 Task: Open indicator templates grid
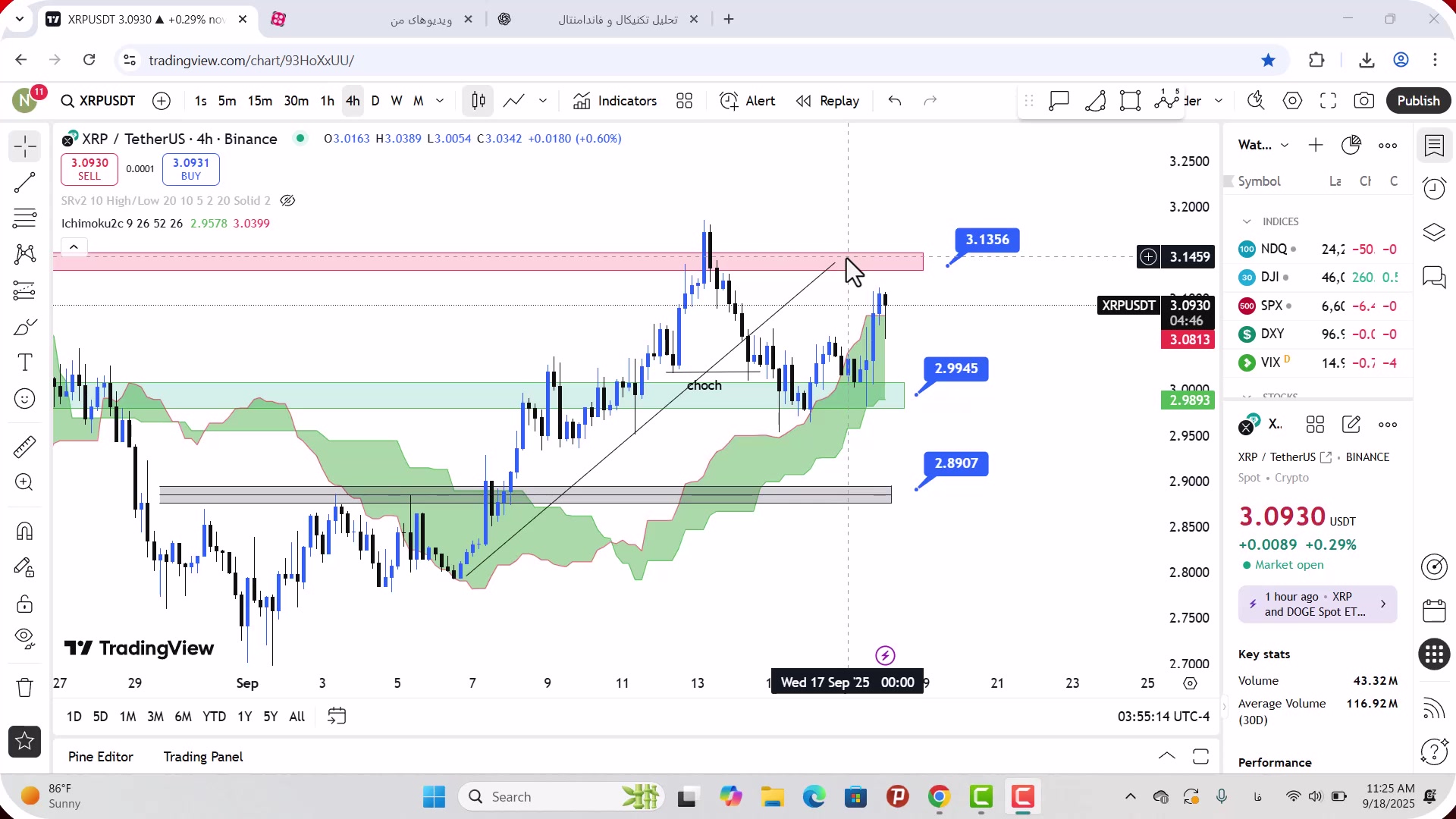(685, 101)
